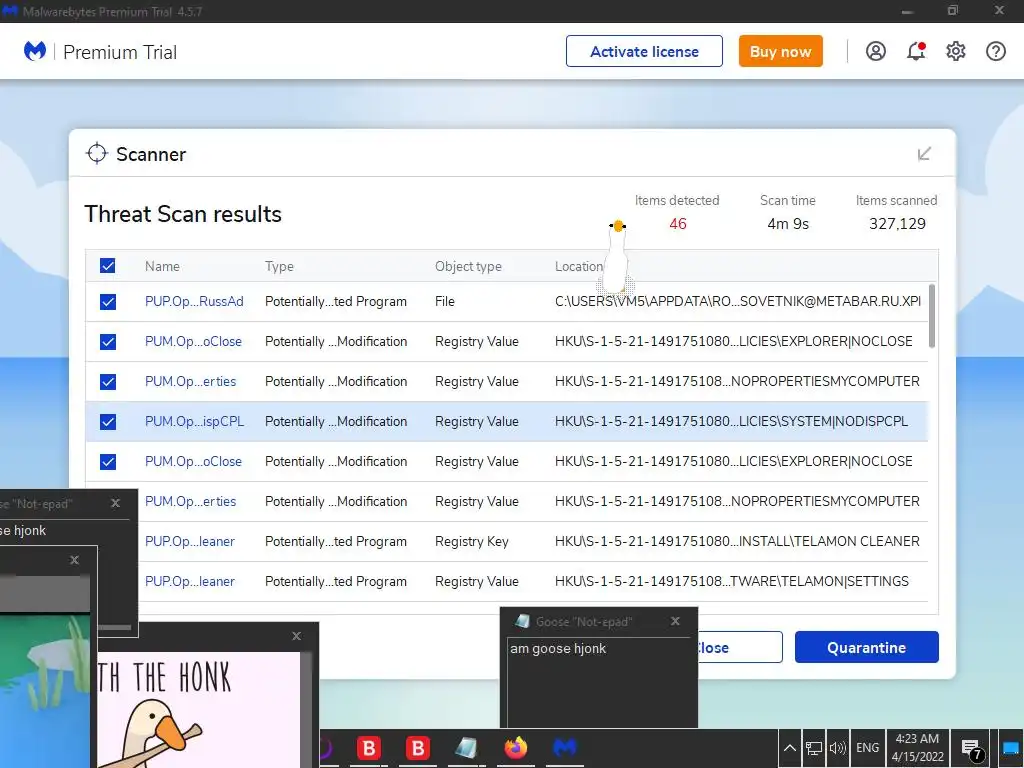Click the Threat Scan results heading
This screenshot has width=1024, height=768.
(183, 214)
